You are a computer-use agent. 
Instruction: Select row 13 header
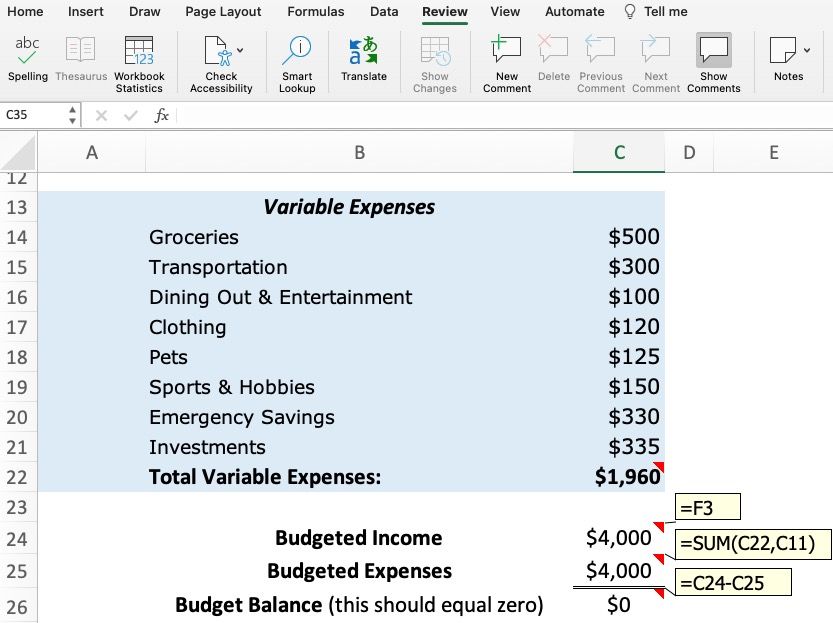pos(18,207)
